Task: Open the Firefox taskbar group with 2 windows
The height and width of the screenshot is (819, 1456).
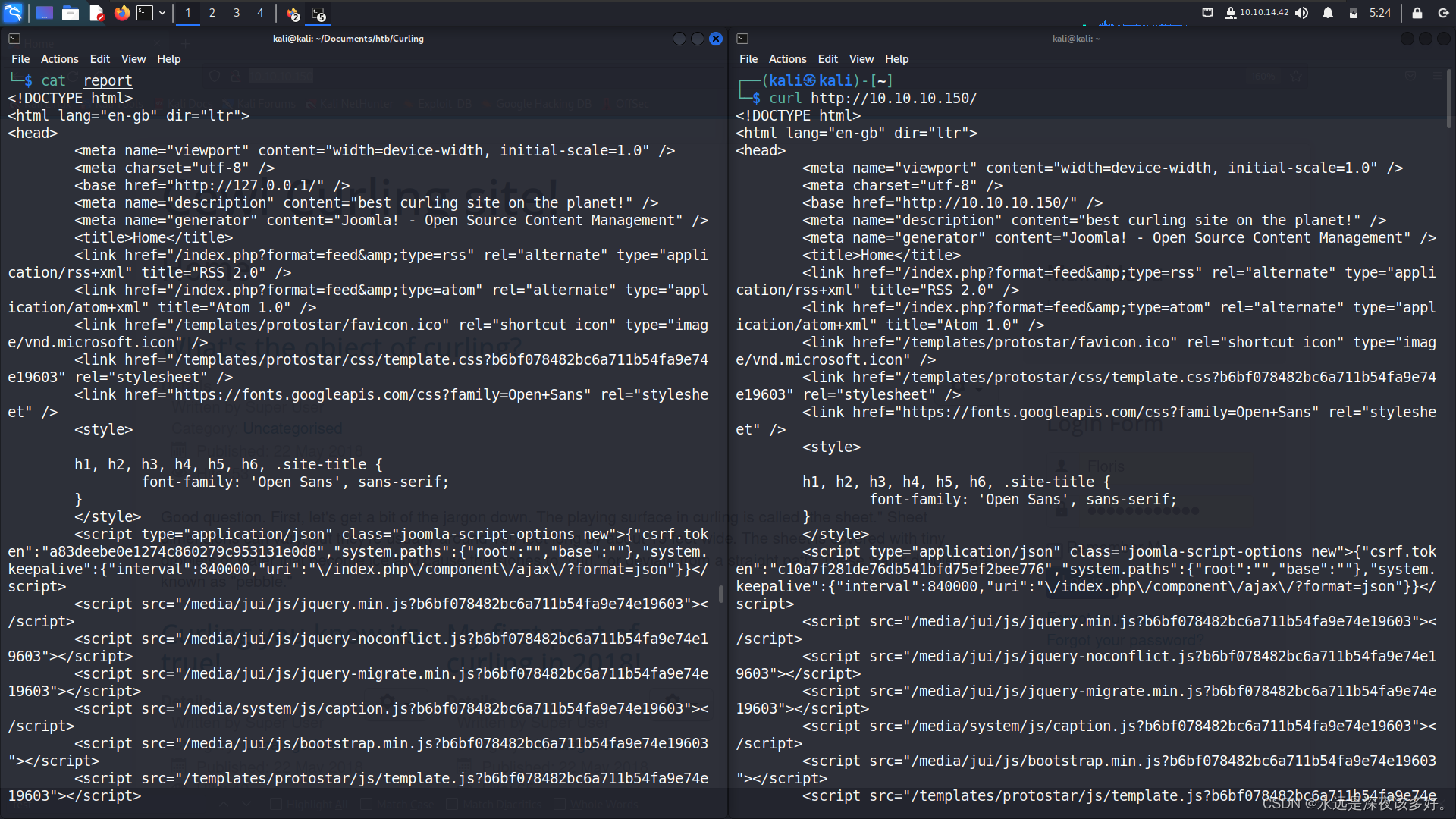Action: [293, 14]
